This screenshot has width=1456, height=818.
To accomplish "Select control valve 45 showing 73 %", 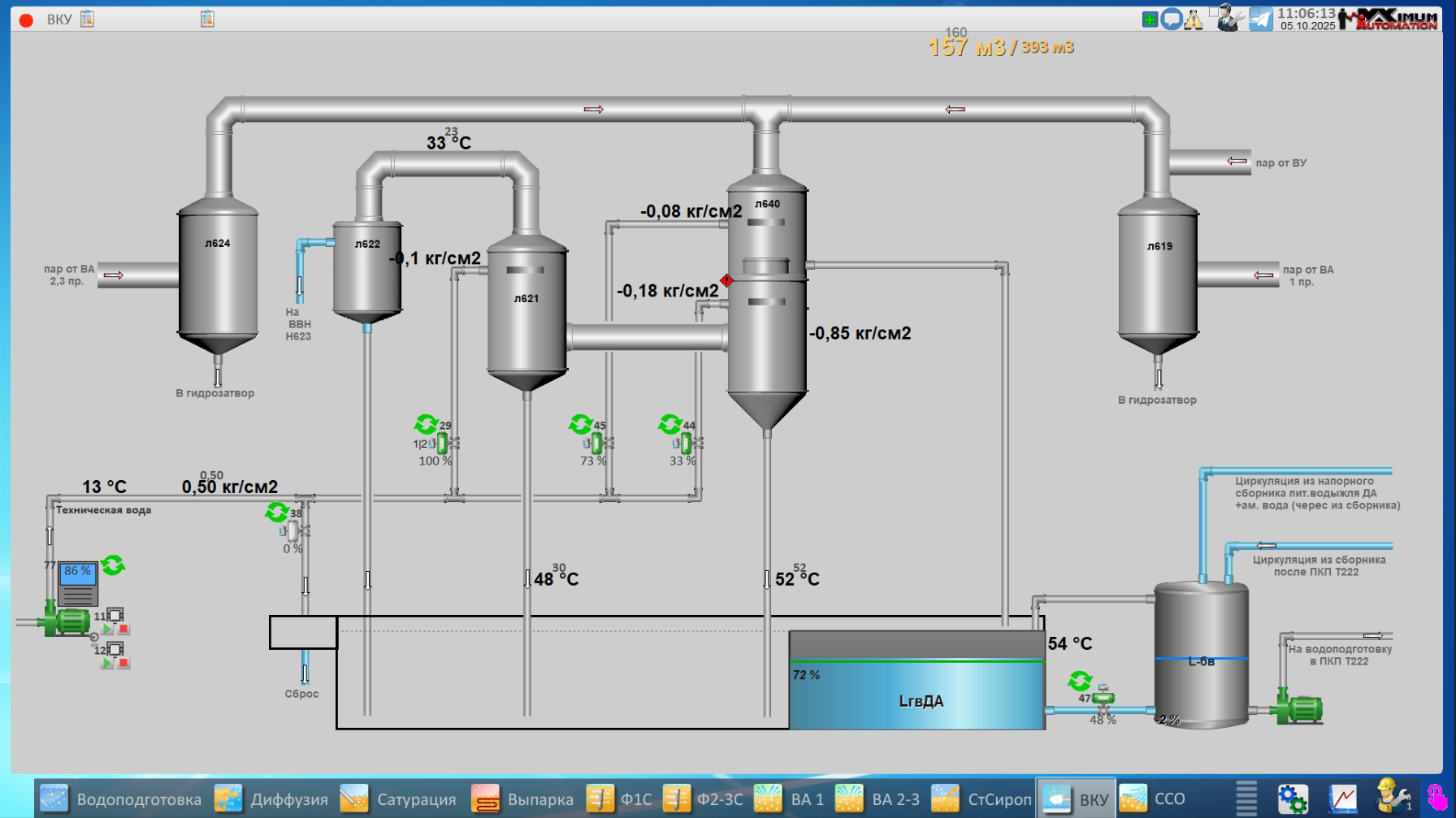I will [x=597, y=444].
